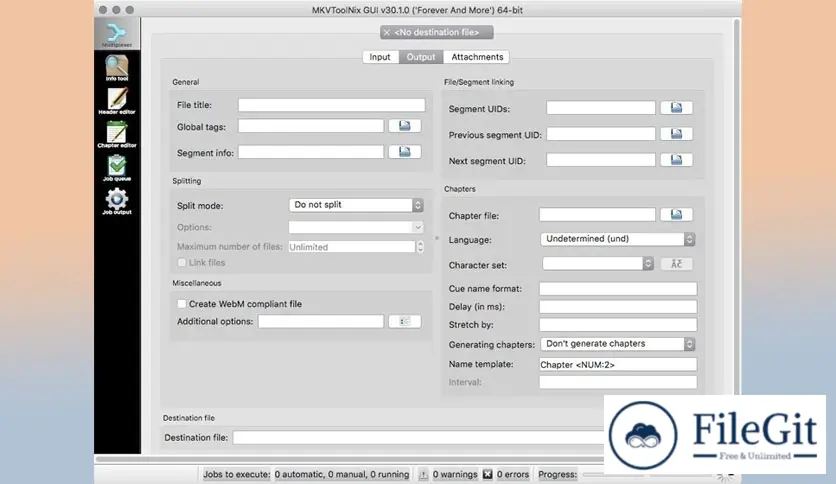Open the Additional options editor button
Screen dimensions: 836x484
(x=405, y=321)
